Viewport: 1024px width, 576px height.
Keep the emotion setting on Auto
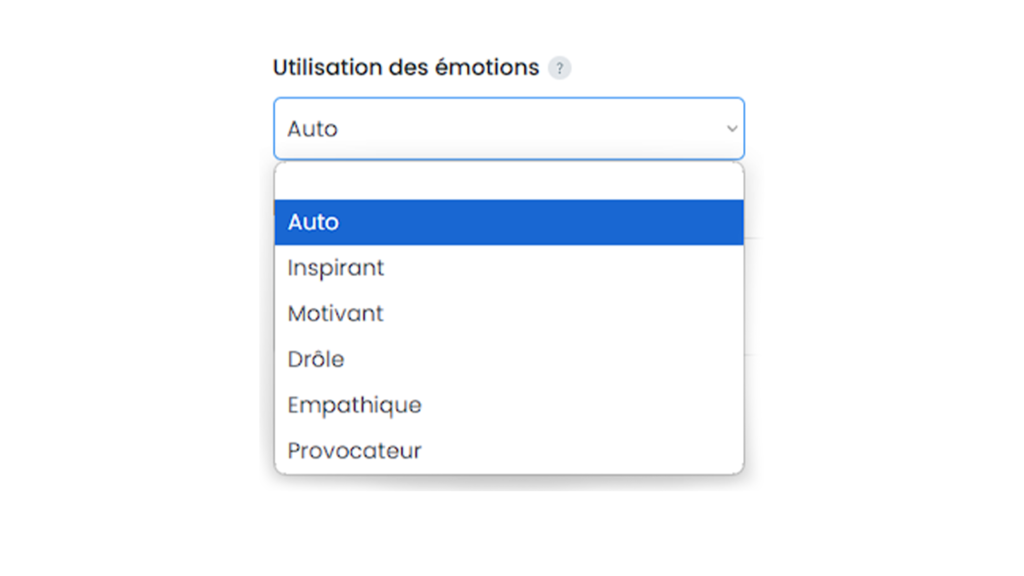[509, 222]
